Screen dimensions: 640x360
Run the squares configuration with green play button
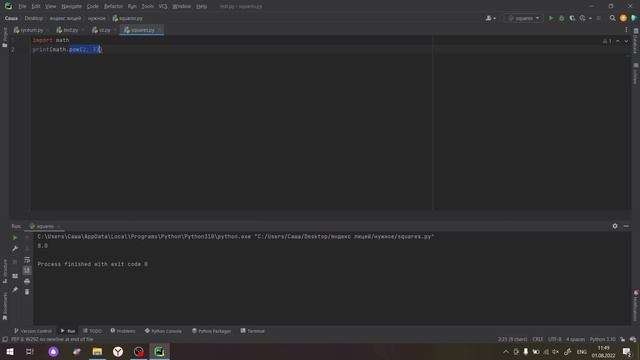[x=551, y=18]
